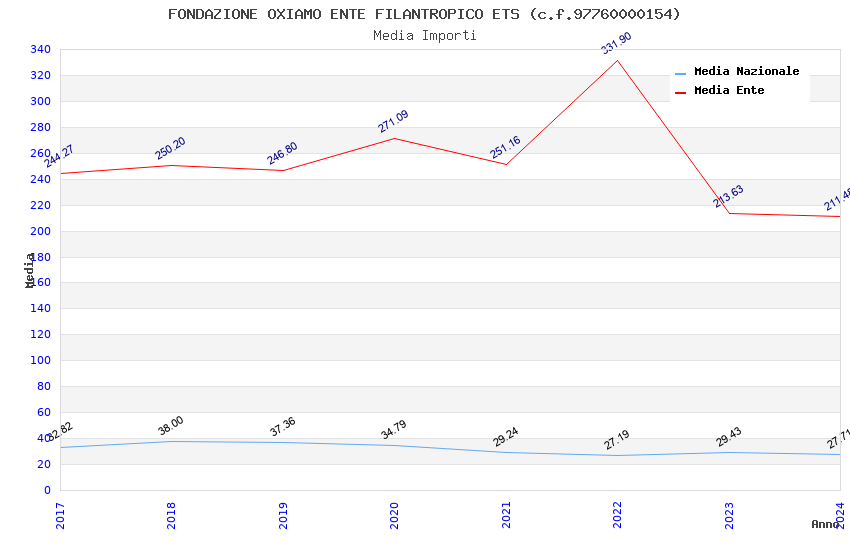Click the 140 y-axis tick label

click(41, 308)
